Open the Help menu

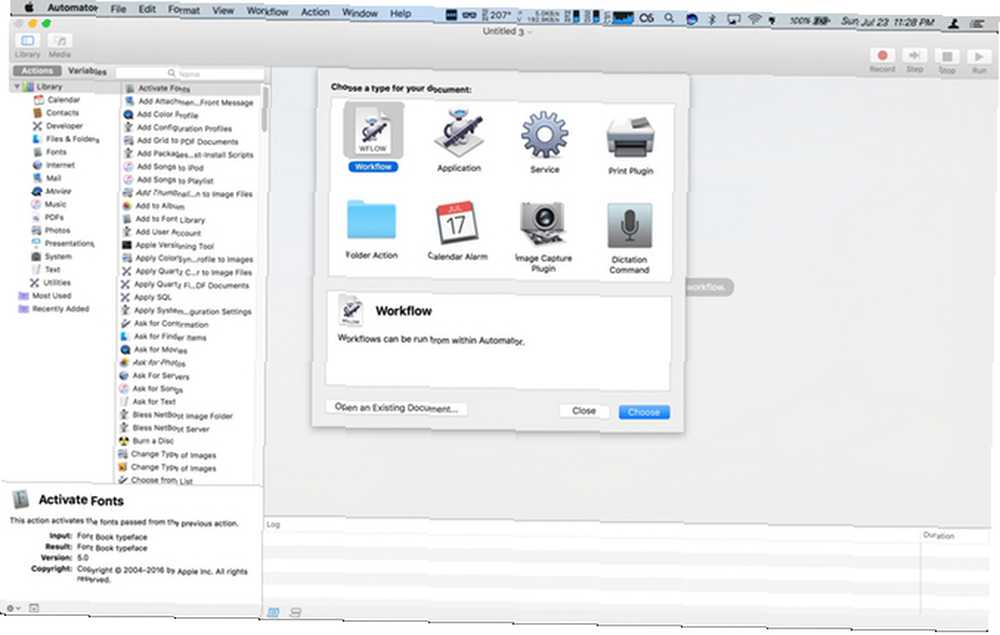[401, 13]
